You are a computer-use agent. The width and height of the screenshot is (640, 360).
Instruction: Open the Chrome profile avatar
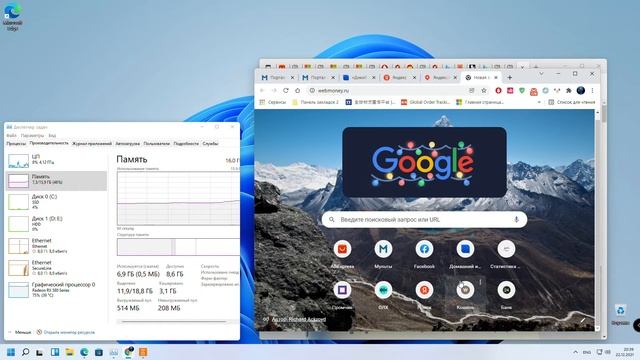point(580,91)
